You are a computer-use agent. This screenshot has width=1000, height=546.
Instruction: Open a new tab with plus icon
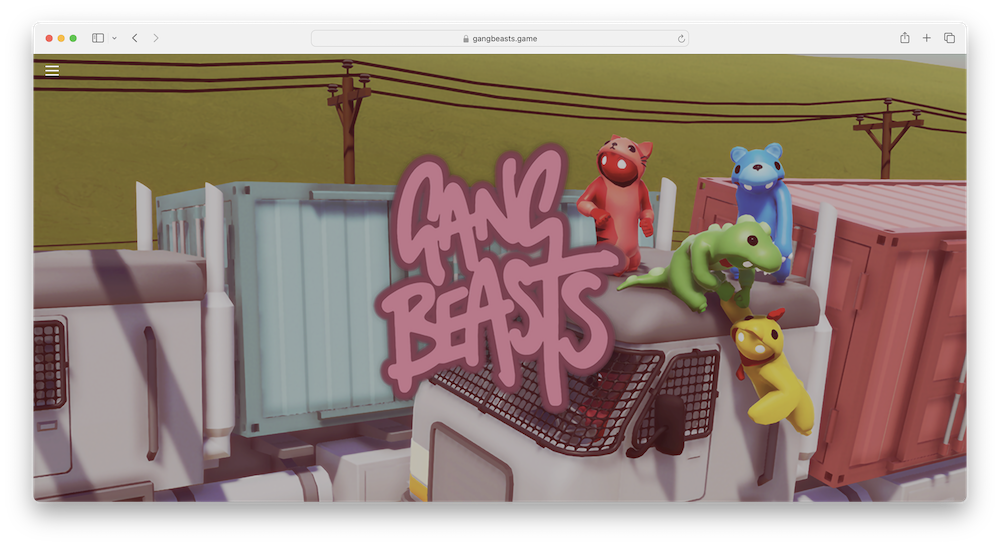927,38
